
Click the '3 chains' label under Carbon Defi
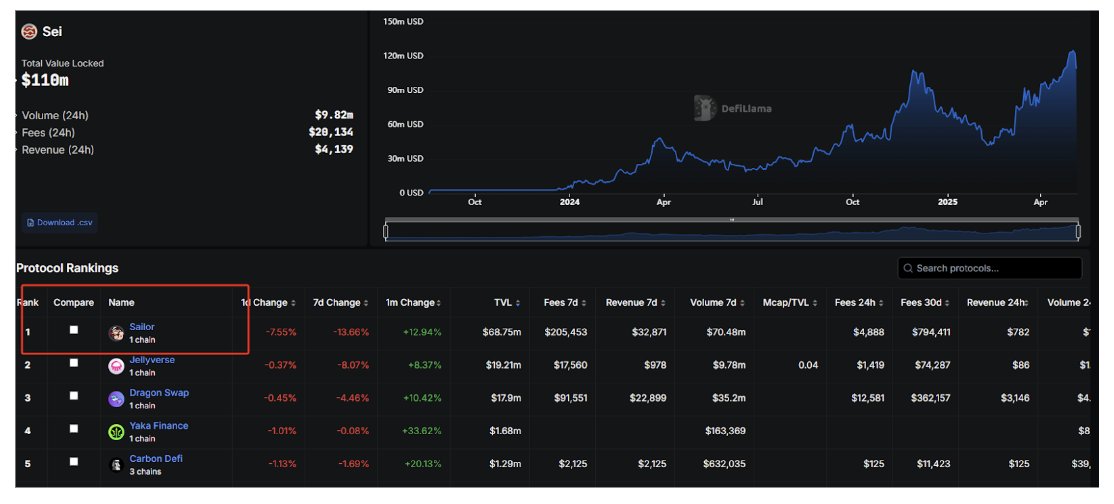point(145,472)
